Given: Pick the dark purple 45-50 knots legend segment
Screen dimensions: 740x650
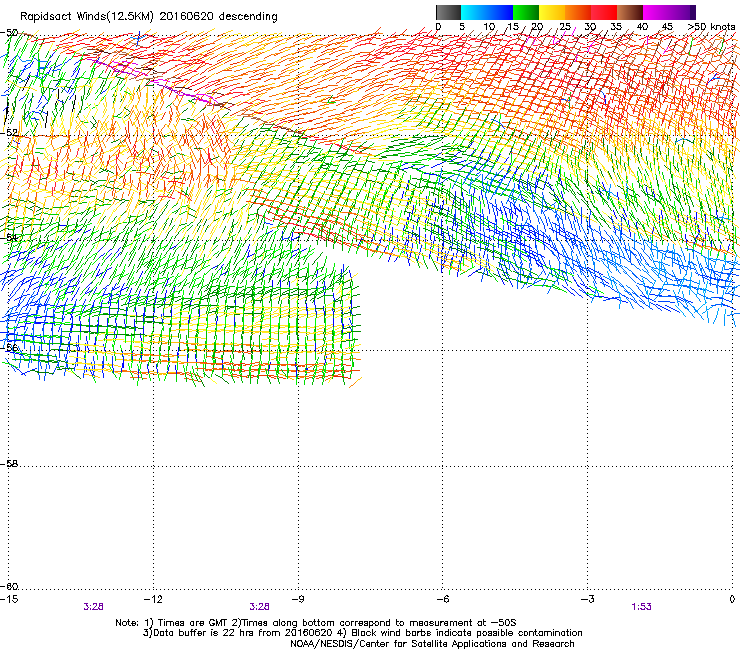Looking at the screenshot, I should point(682,12).
